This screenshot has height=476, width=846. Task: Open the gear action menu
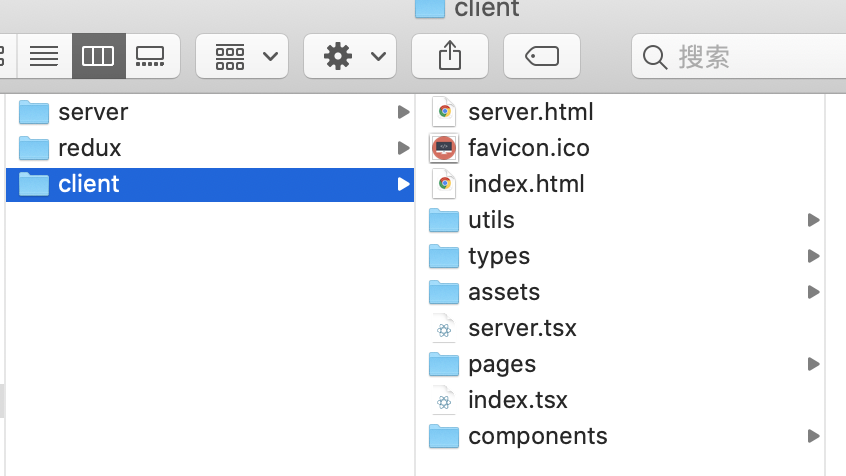(350, 56)
